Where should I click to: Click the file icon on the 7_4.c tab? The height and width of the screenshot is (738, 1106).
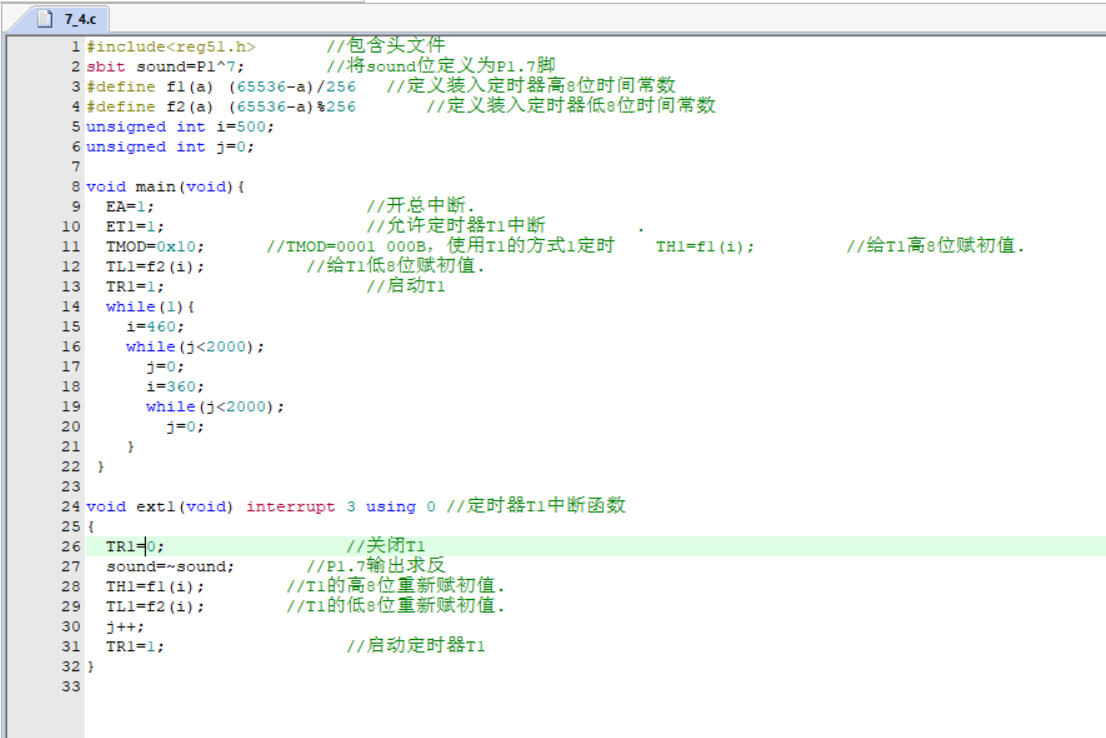point(45,18)
